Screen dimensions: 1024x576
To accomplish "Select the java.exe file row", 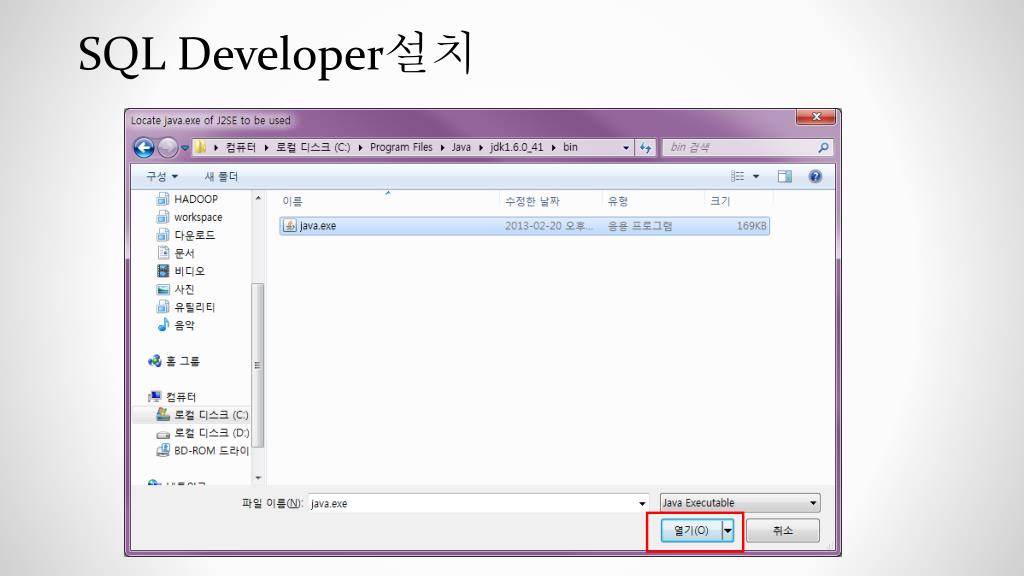I will pos(524,226).
